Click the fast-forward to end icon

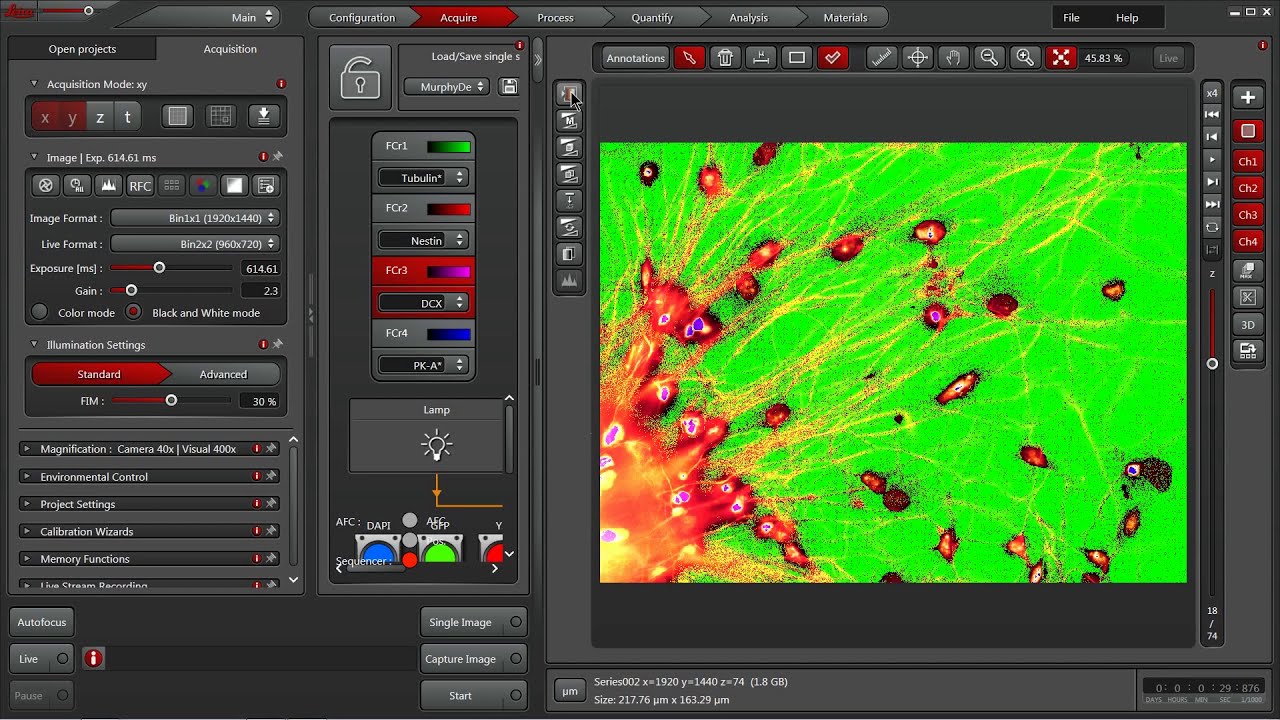coord(1212,204)
